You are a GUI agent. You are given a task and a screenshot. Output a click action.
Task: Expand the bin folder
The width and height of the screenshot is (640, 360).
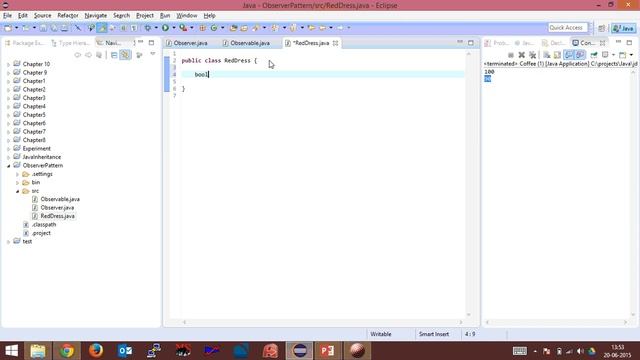(x=18, y=182)
